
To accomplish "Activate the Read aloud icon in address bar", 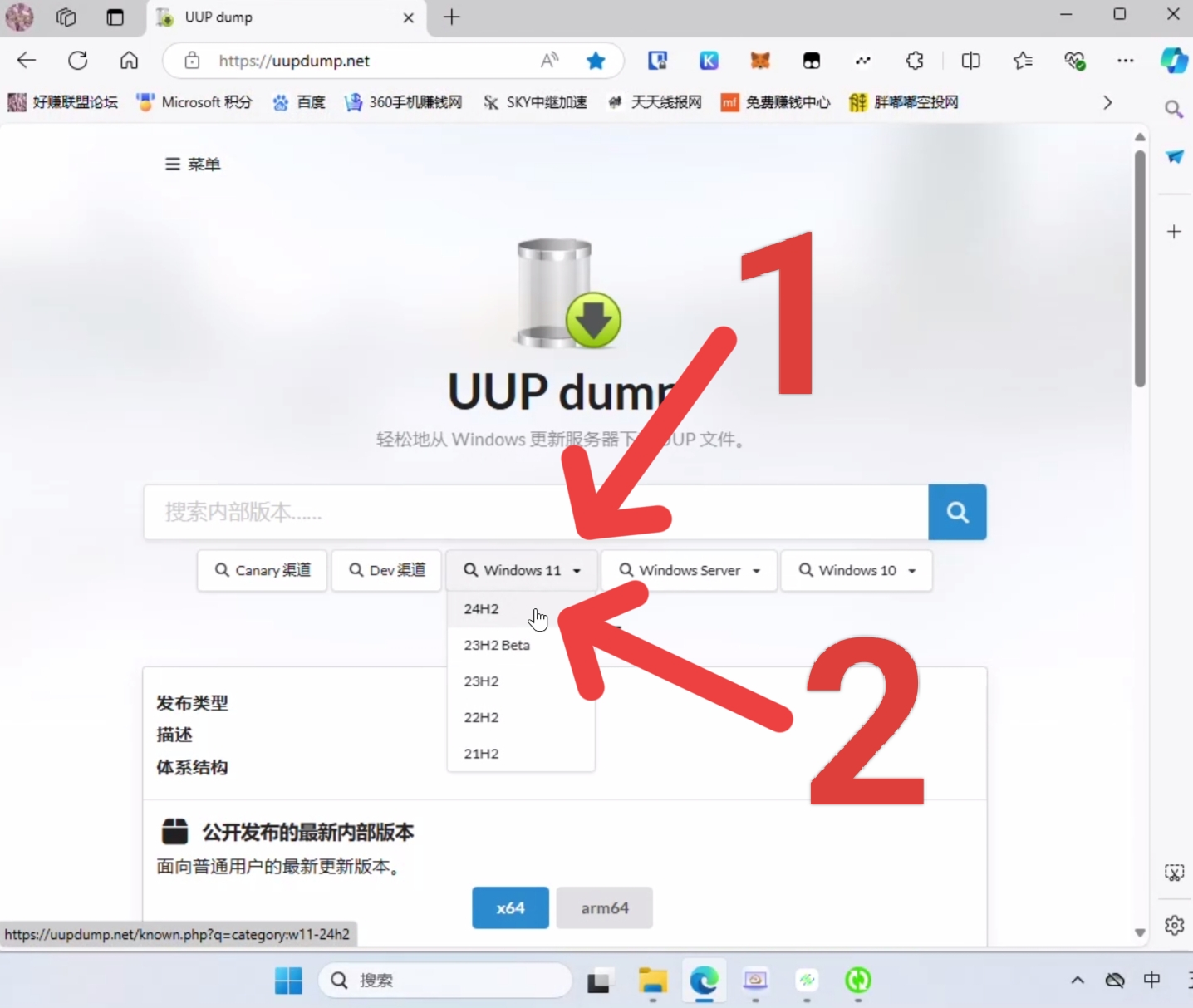I will click(x=549, y=61).
